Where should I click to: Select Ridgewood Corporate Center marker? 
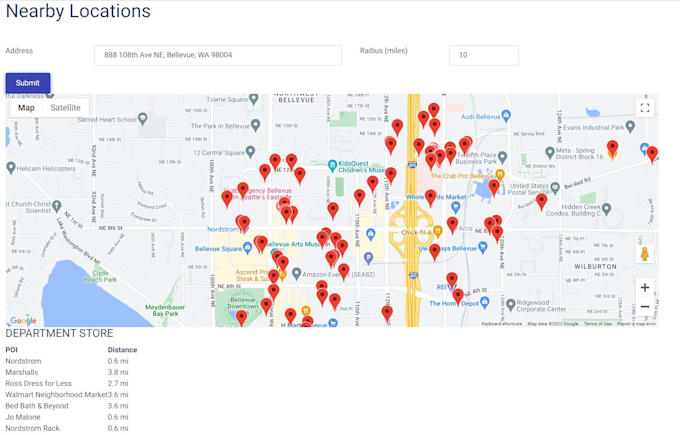[x=510, y=304]
